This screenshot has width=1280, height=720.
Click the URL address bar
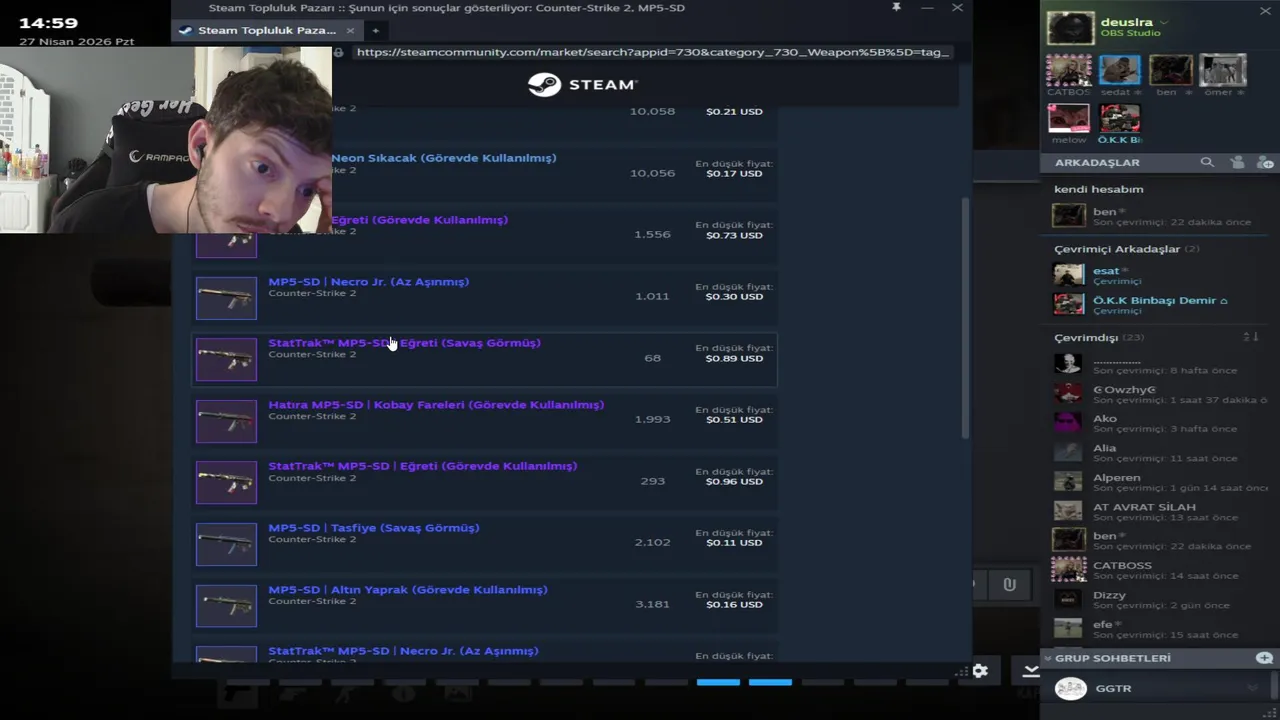[652, 52]
